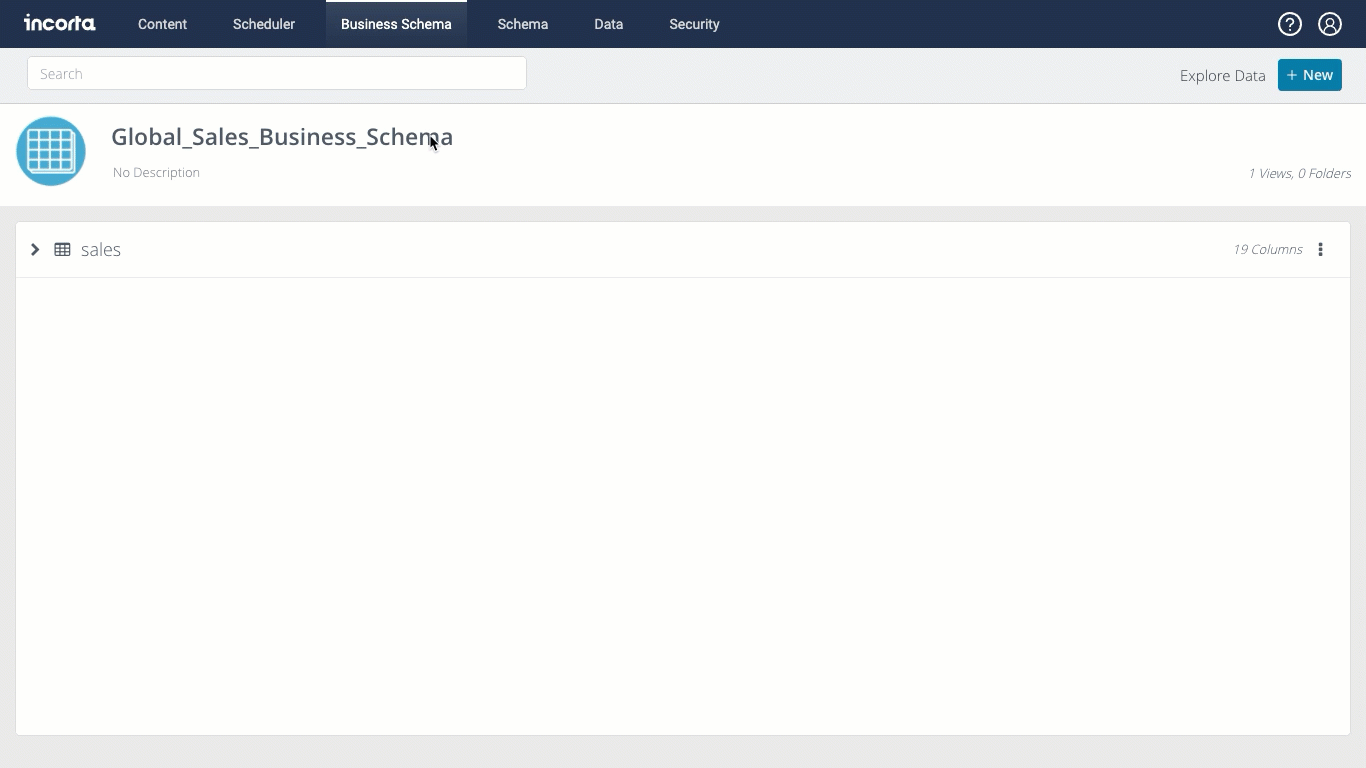Click the table icon beside sales
This screenshot has width=1366, height=768.
point(62,250)
